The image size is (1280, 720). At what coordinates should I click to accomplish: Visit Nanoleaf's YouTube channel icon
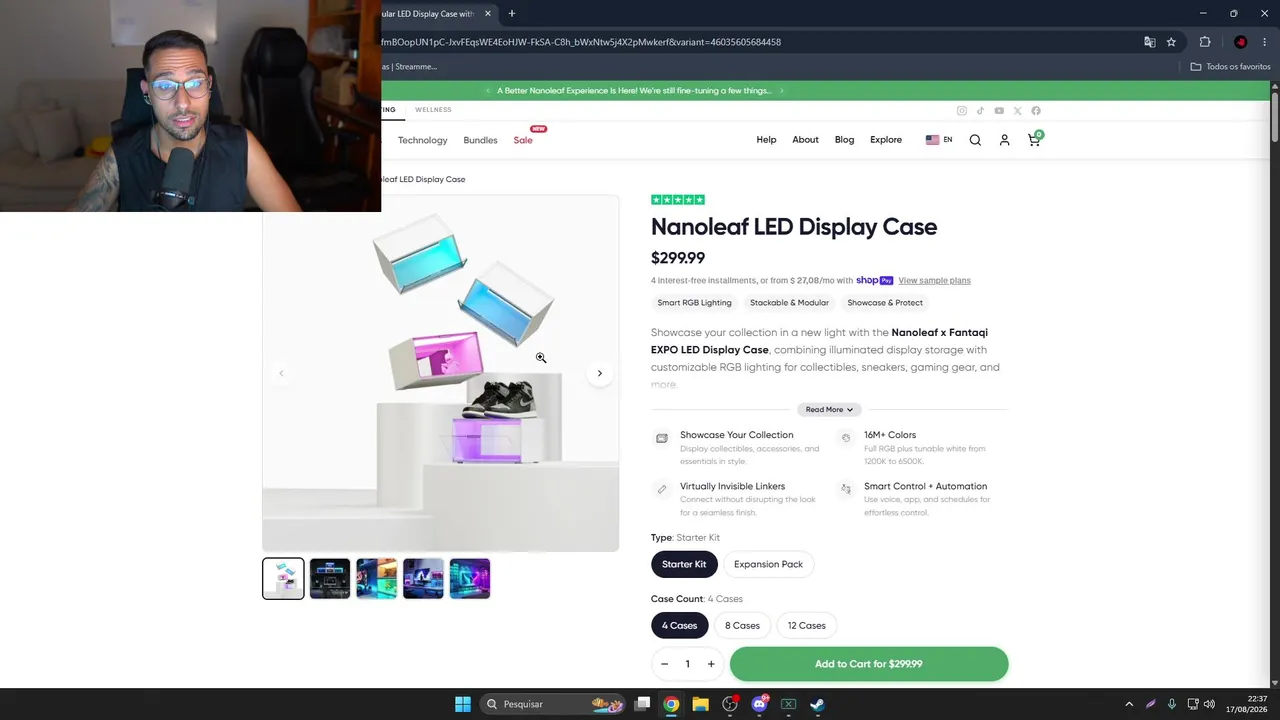(x=999, y=111)
